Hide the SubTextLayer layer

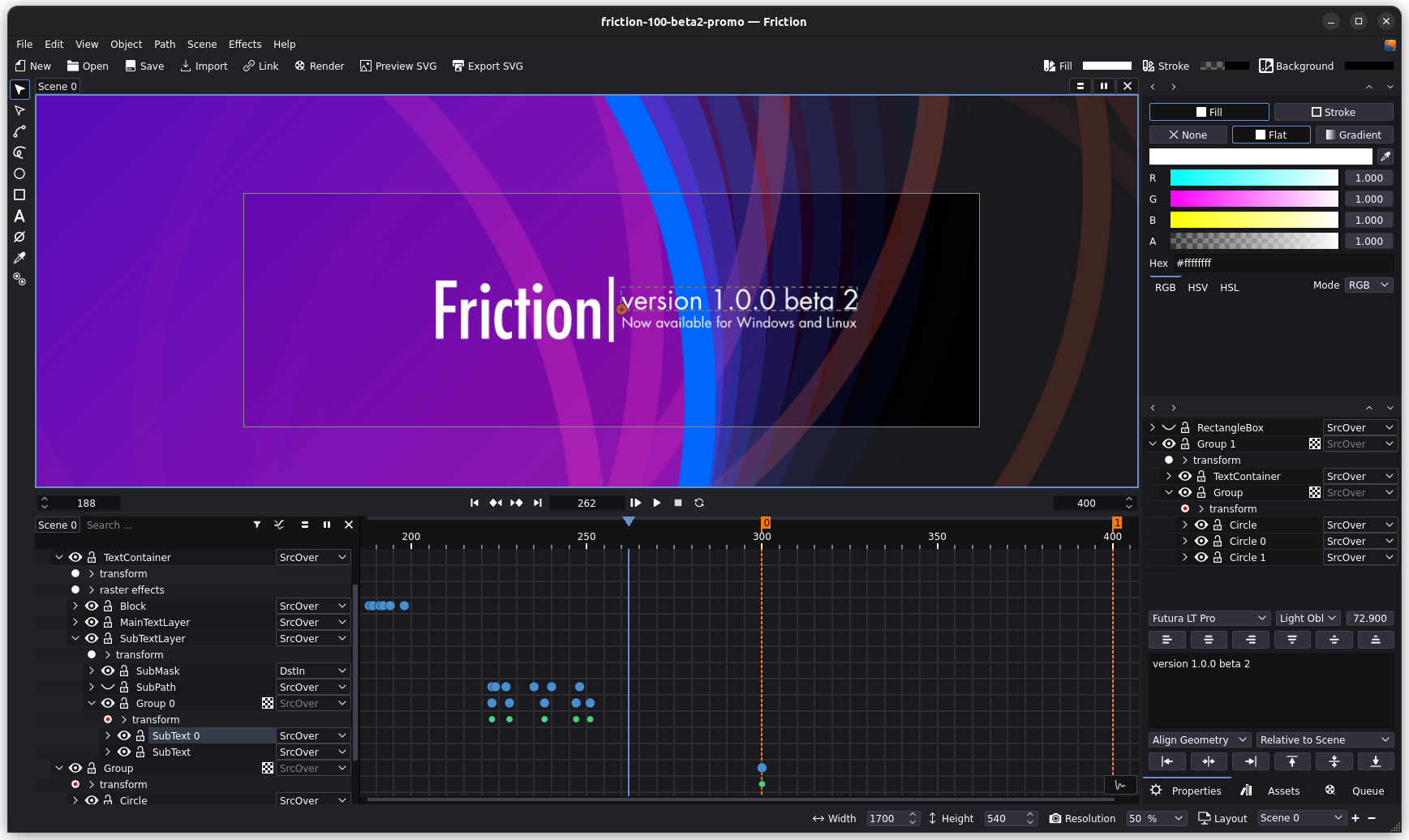92,638
